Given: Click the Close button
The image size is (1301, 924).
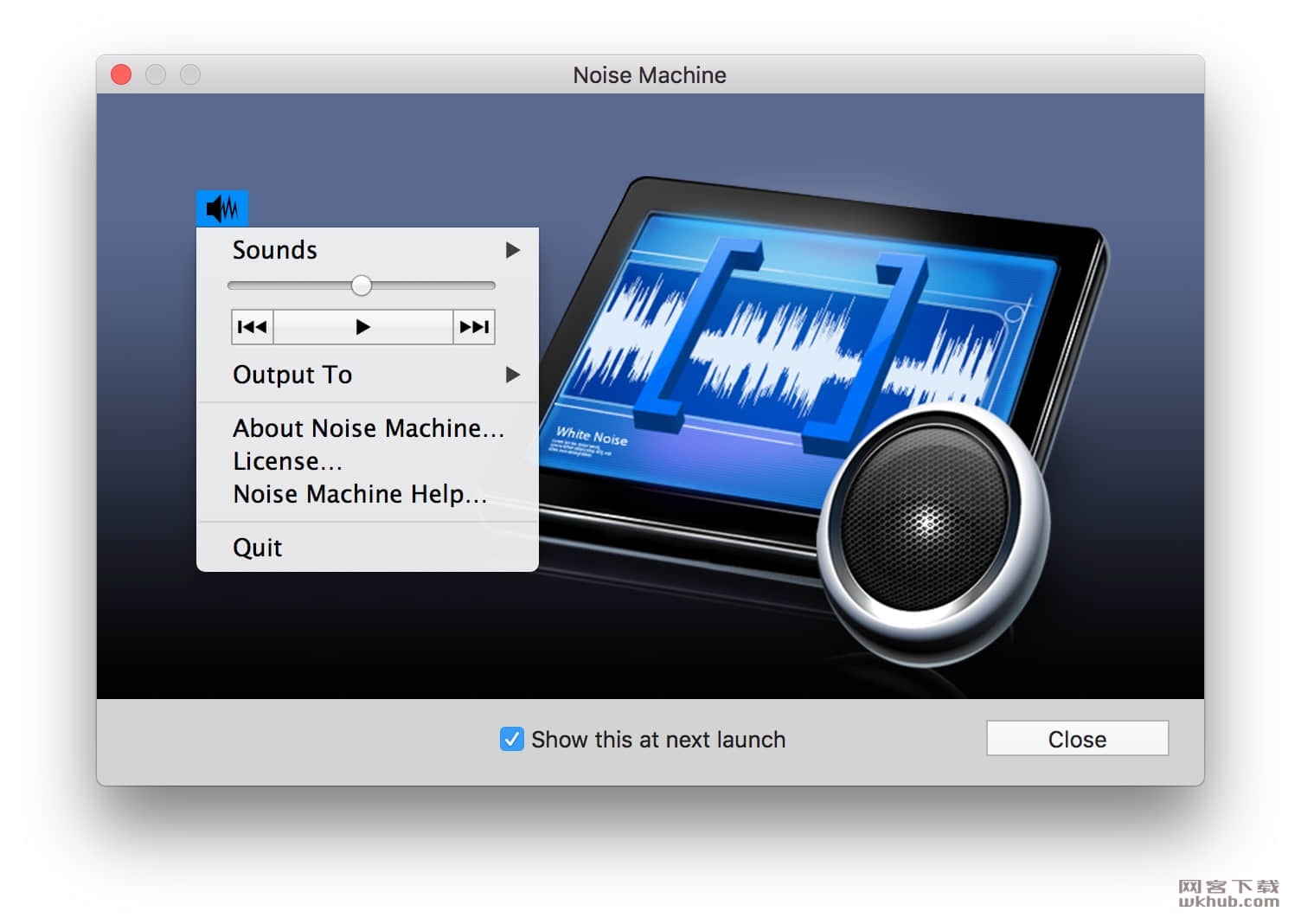Looking at the screenshot, I should [1077, 739].
